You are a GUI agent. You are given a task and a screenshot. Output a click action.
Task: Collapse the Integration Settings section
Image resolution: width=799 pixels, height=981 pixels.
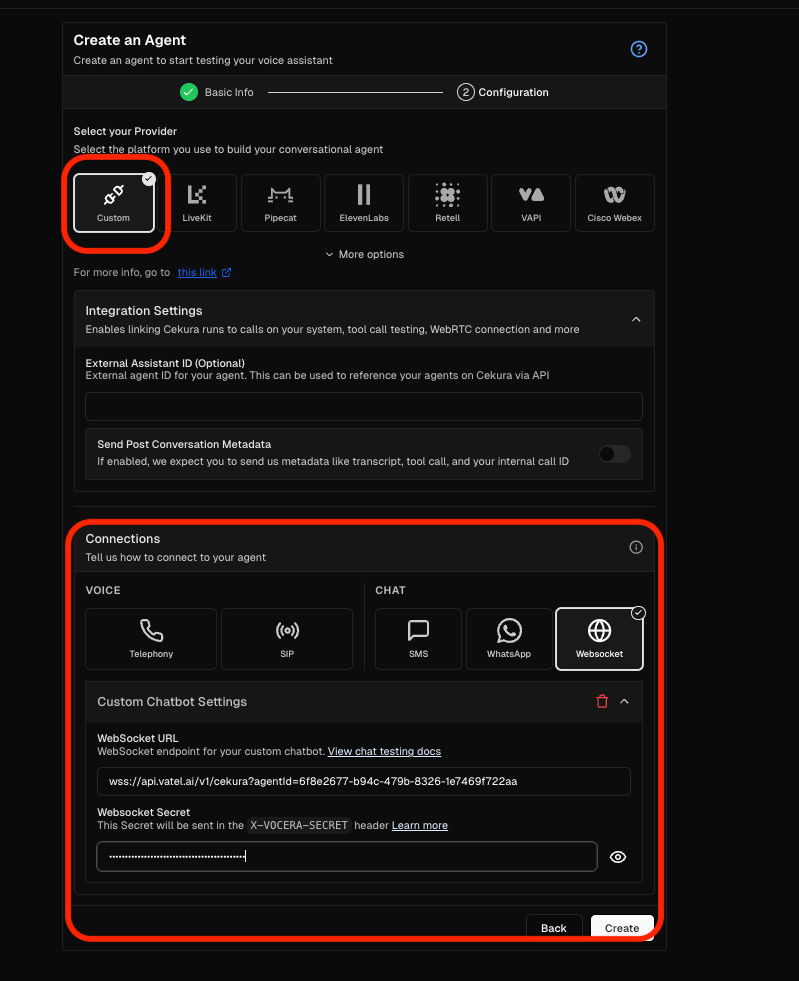pos(636,319)
